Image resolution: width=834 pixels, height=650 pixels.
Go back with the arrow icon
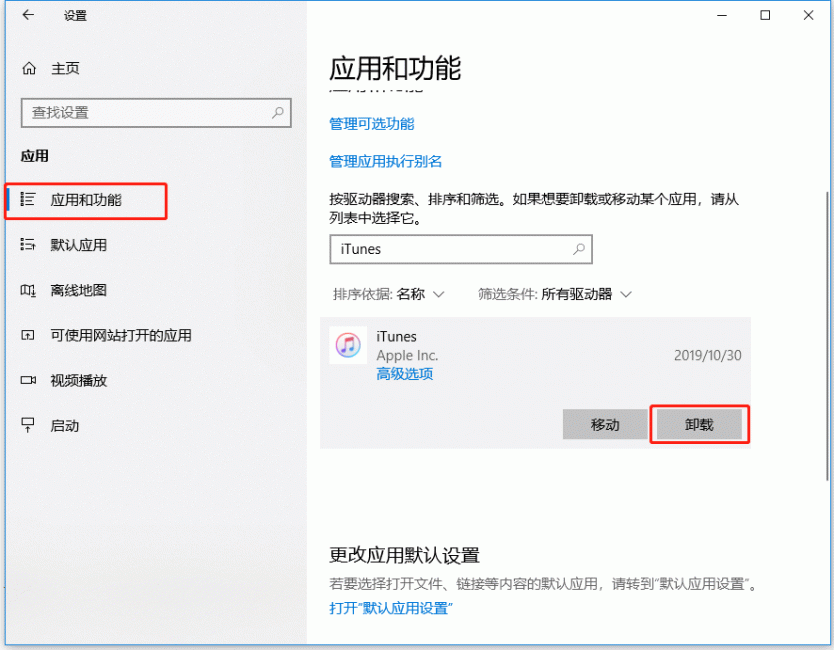28,15
